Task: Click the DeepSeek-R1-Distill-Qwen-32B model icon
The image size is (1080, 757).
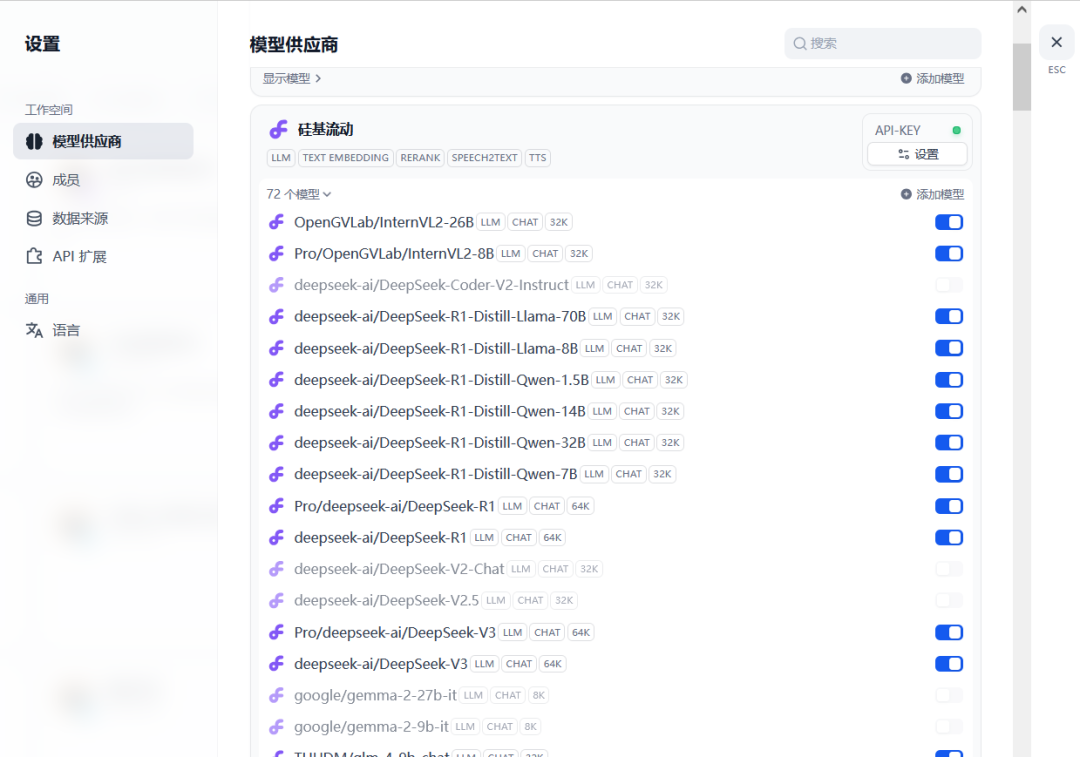Action: tap(276, 442)
